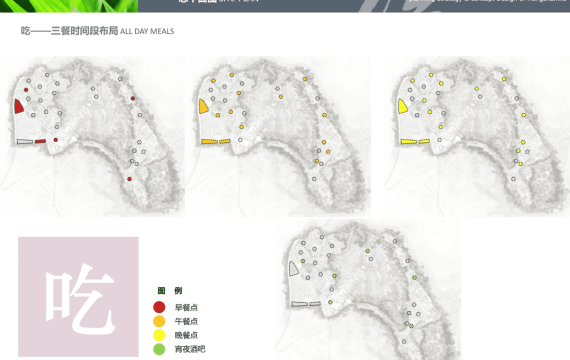Click the red 早餐点 legend circle
Viewport: 570px width, 360px height.
(x=159, y=307)
